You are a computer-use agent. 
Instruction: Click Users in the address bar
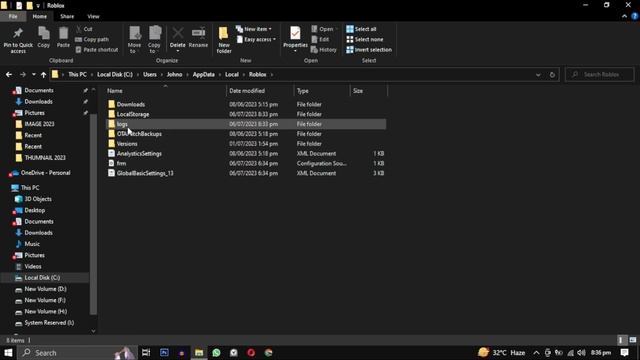point(150,75)
